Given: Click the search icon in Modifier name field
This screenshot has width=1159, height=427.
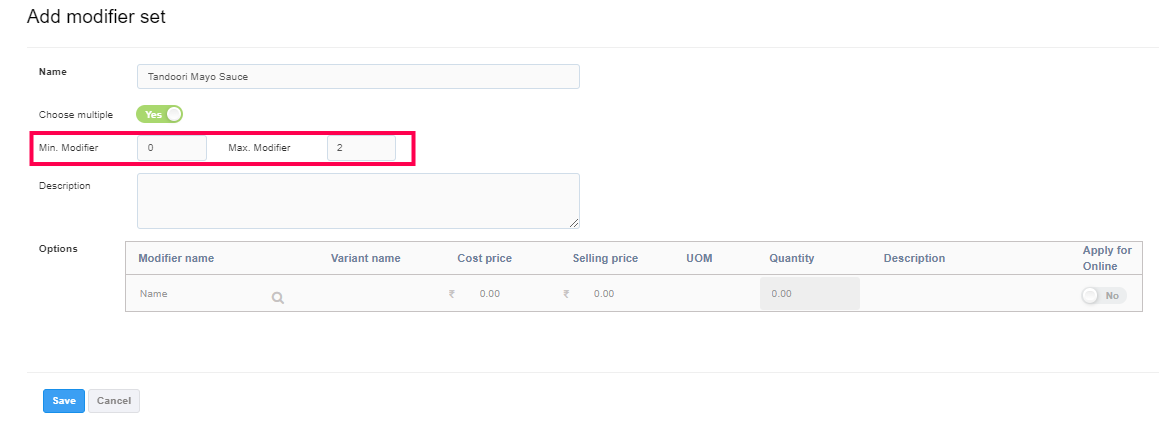Looking at the screenshot, I should tap(277, 297).
